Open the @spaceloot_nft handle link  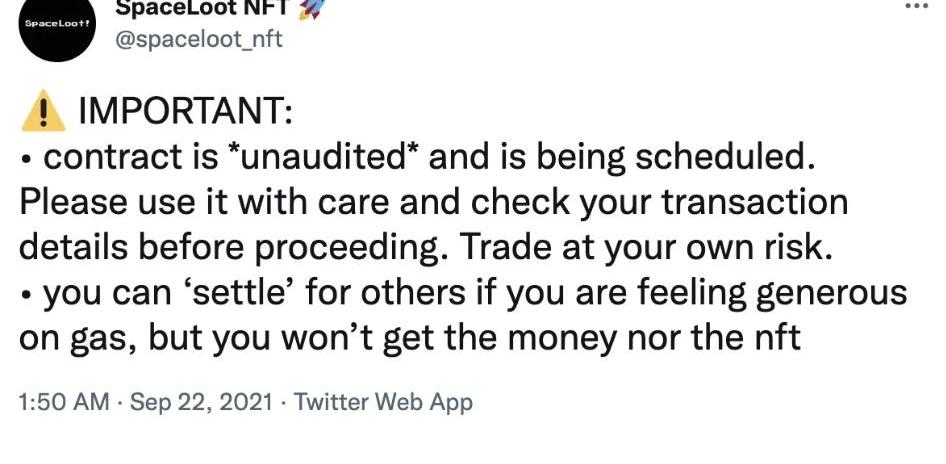pos(200,42)
